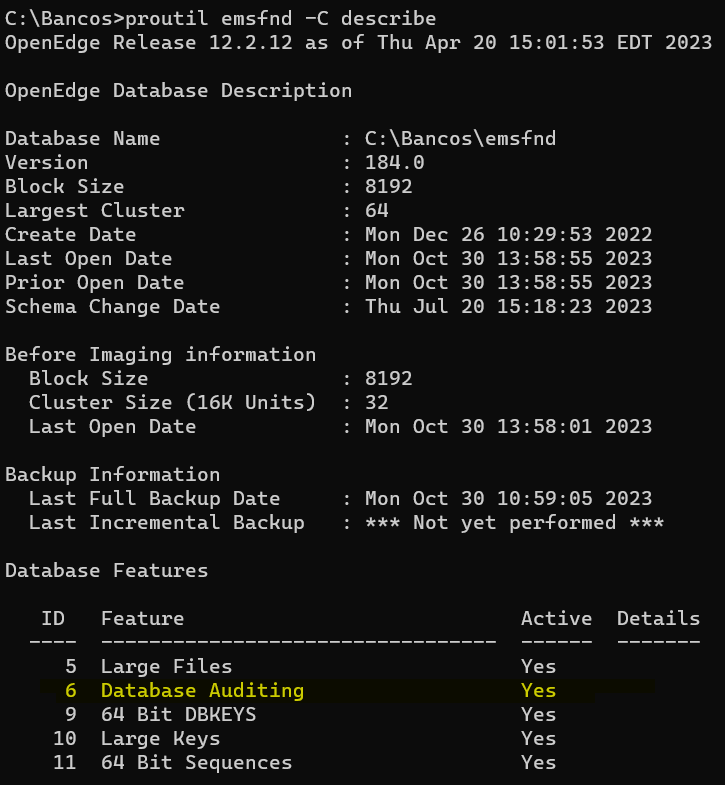Click the 'Yes' value for 64 Bit Sequences

(538, 763)
